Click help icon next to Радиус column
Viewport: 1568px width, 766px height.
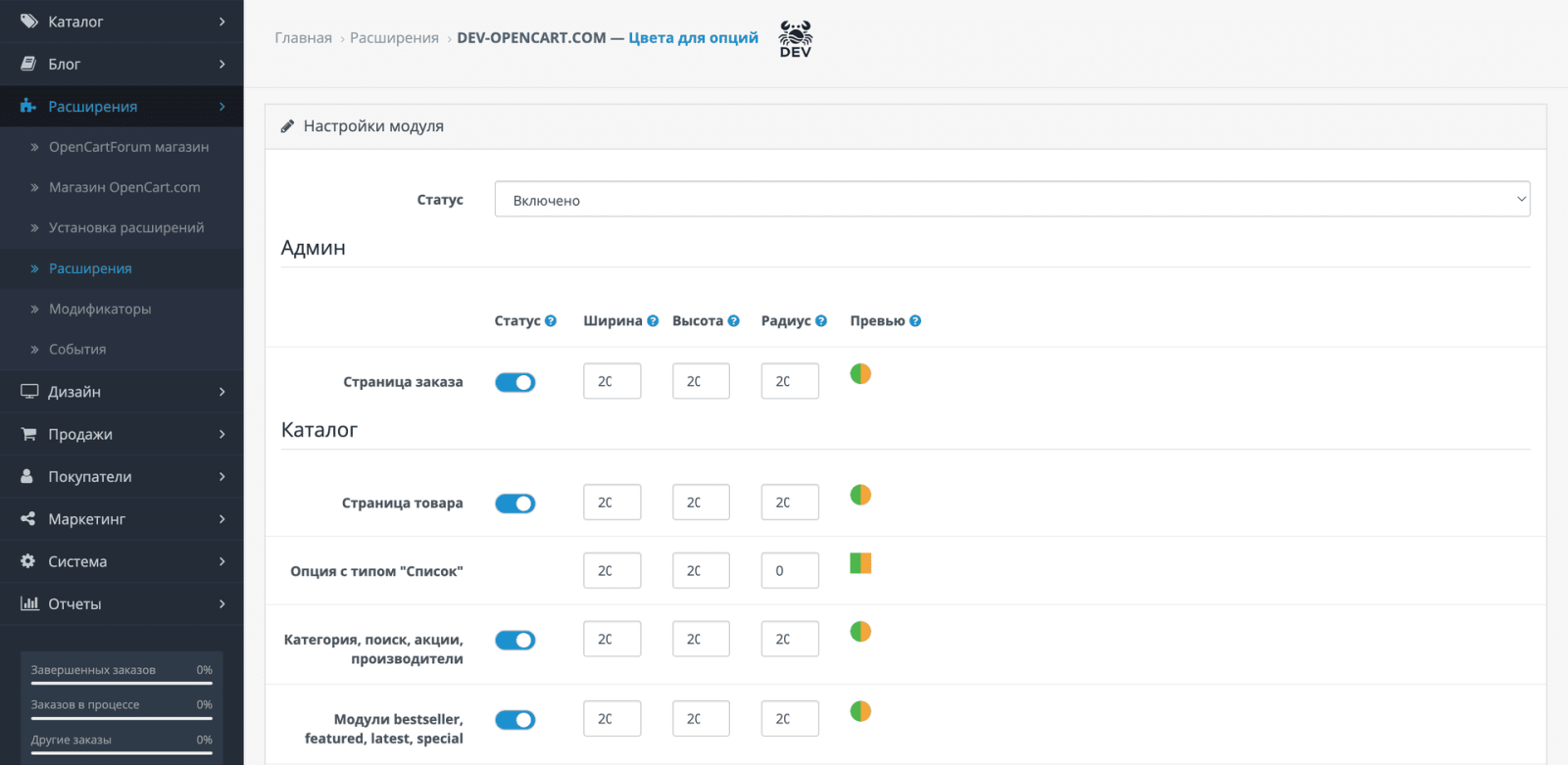[x=821, y=320]
